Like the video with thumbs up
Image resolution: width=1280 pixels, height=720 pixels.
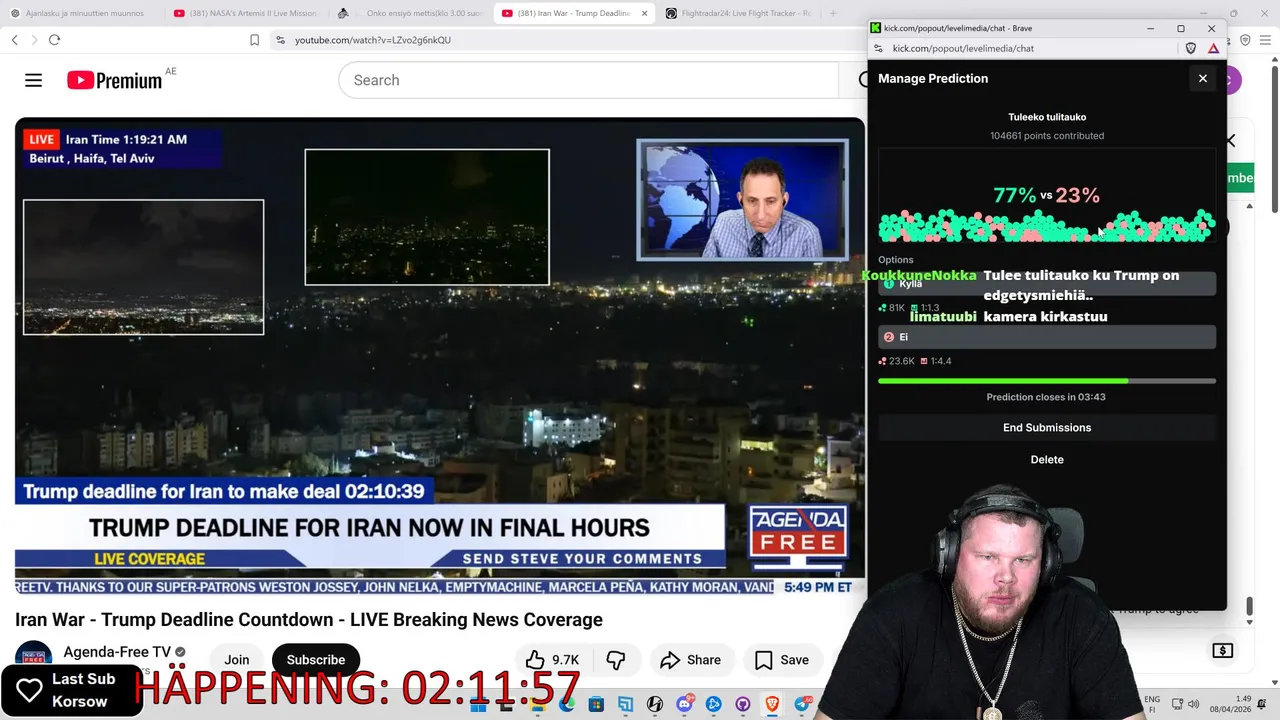click(552, 660)
